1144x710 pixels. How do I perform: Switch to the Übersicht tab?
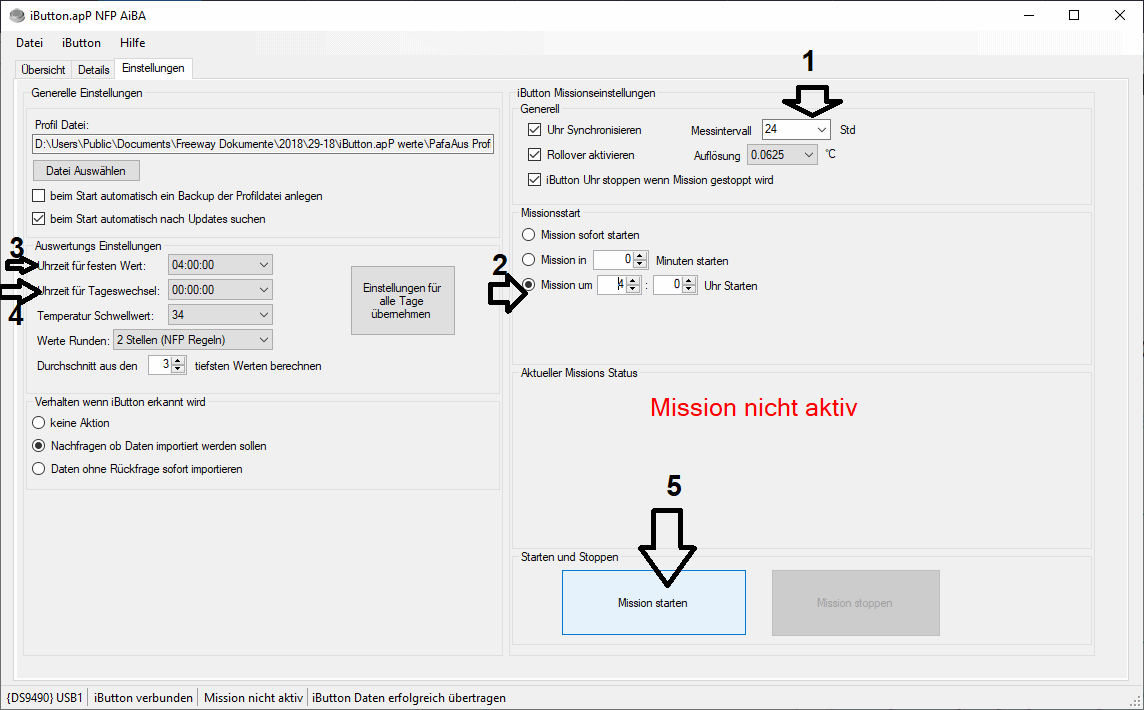[x=44, y=70]
